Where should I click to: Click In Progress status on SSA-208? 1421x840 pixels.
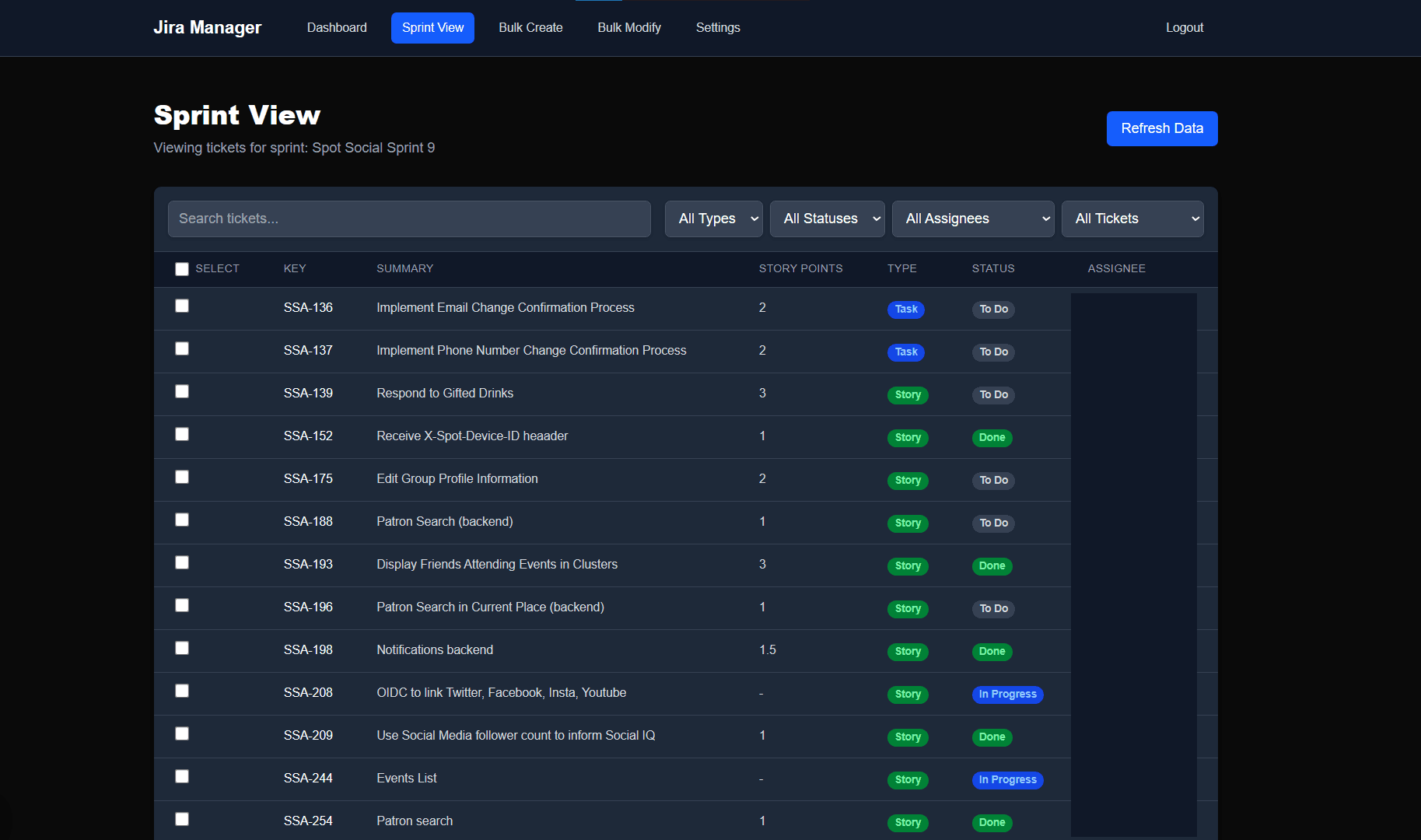(1007, 695)
